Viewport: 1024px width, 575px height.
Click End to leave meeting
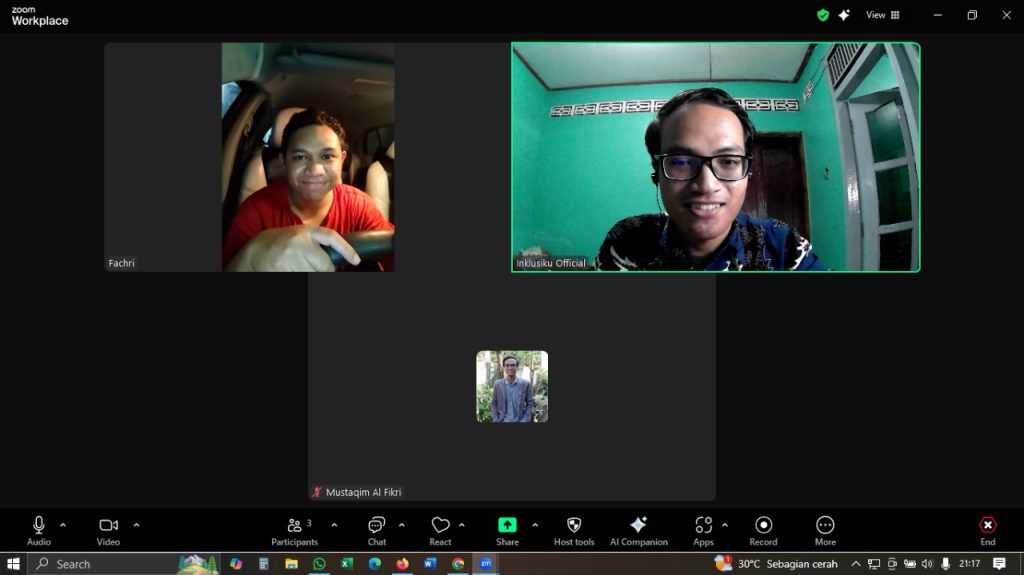tap(987, 529)
